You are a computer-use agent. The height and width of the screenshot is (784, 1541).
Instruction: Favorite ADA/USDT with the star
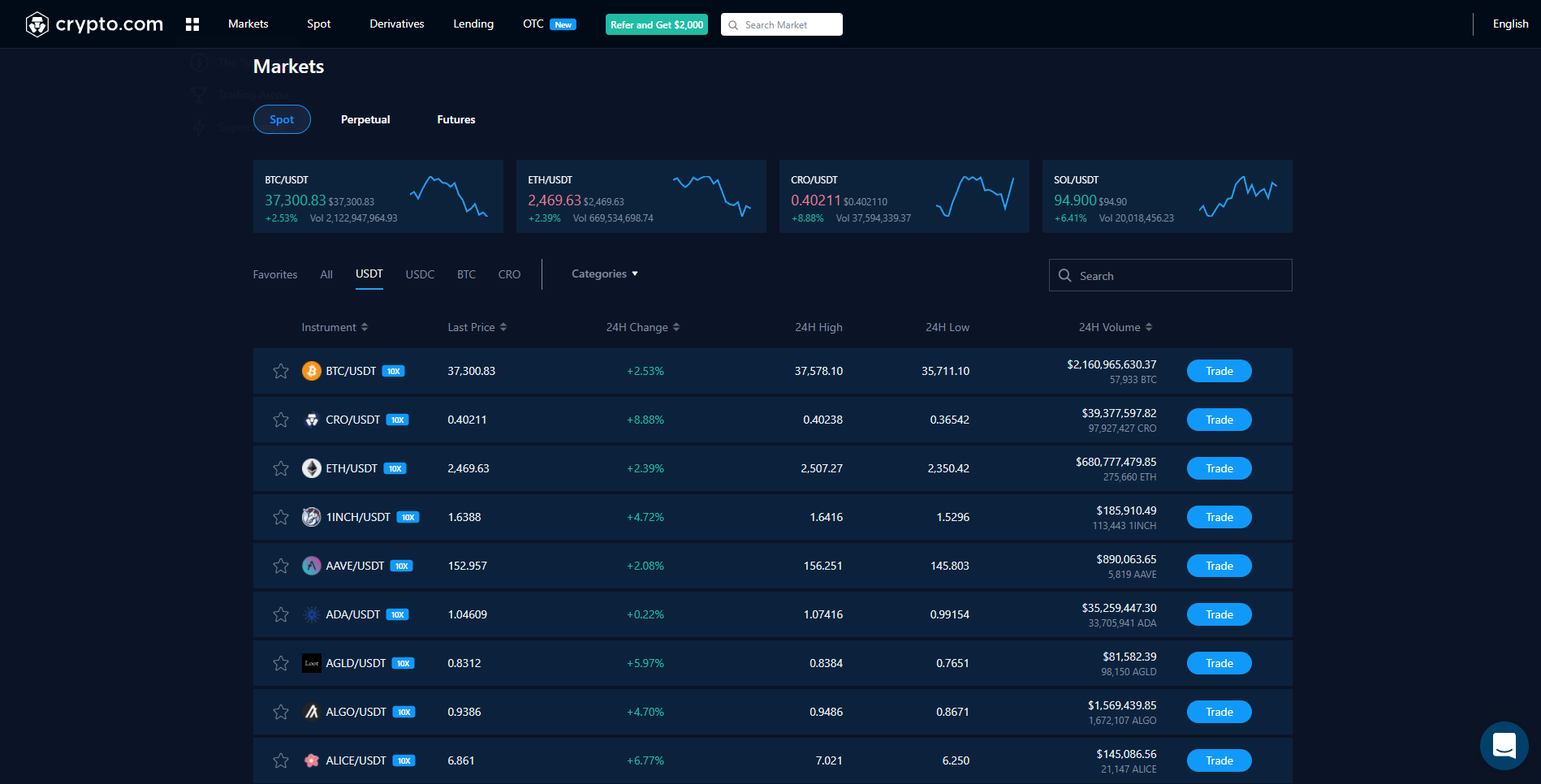(x=281, y=614)
